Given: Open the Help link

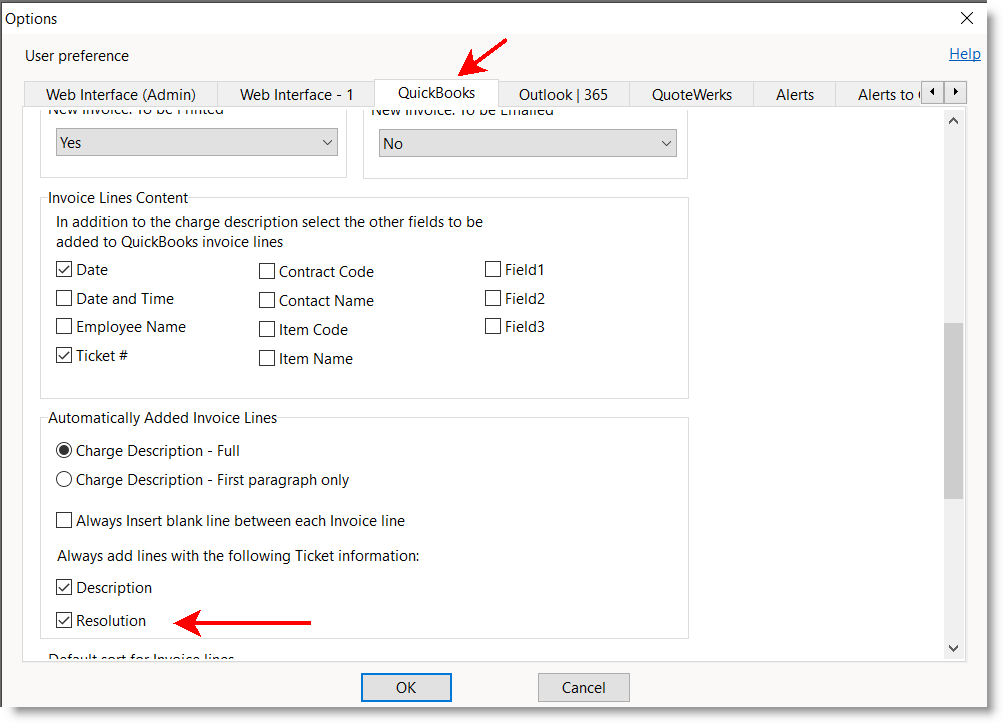Looking at the screenshot, I should pos(964,54).
